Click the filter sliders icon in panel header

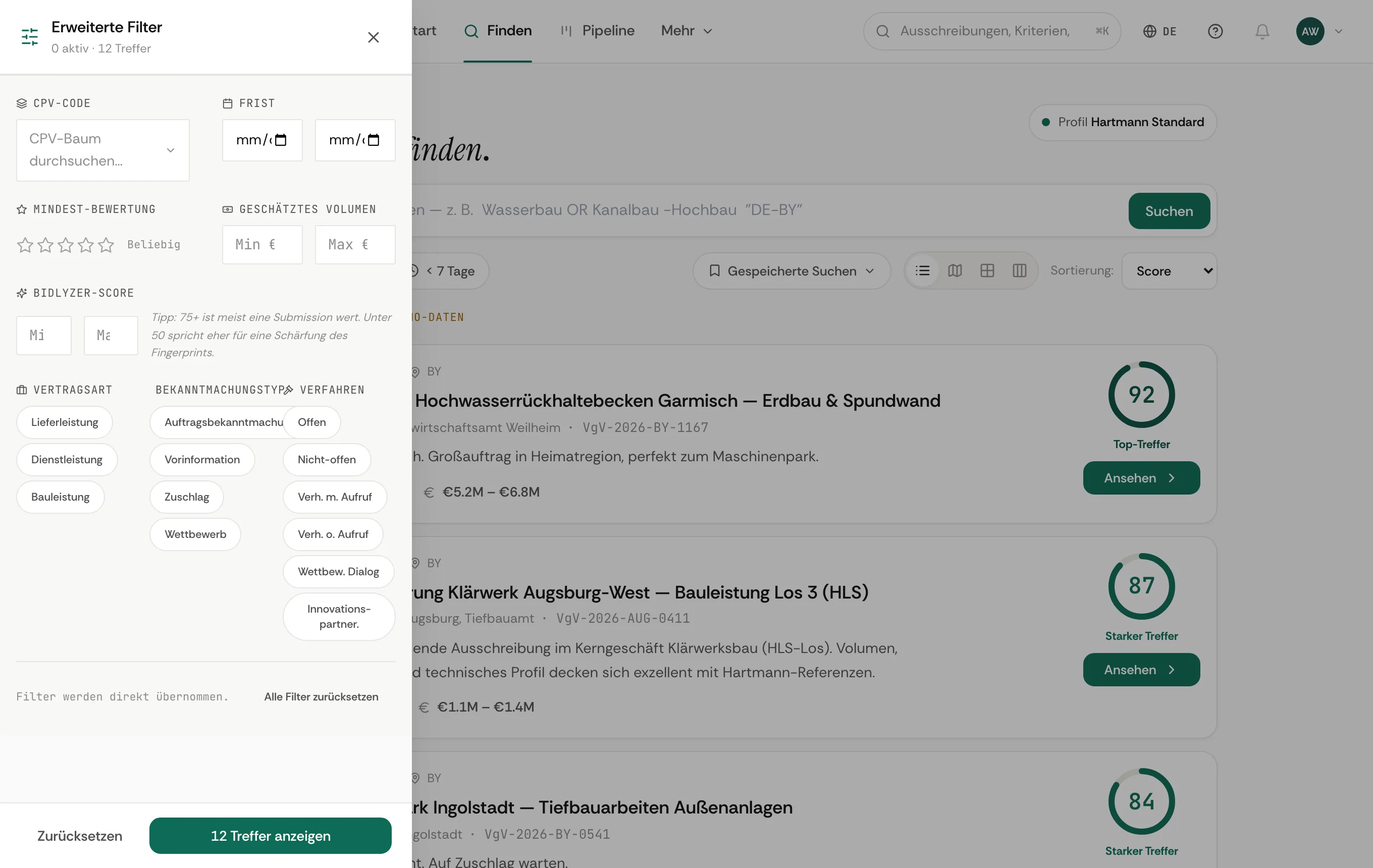(30, 37)
